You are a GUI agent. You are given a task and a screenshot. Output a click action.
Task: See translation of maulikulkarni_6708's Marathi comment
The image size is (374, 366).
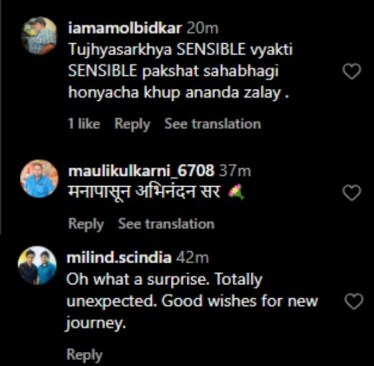coord(166,224)
